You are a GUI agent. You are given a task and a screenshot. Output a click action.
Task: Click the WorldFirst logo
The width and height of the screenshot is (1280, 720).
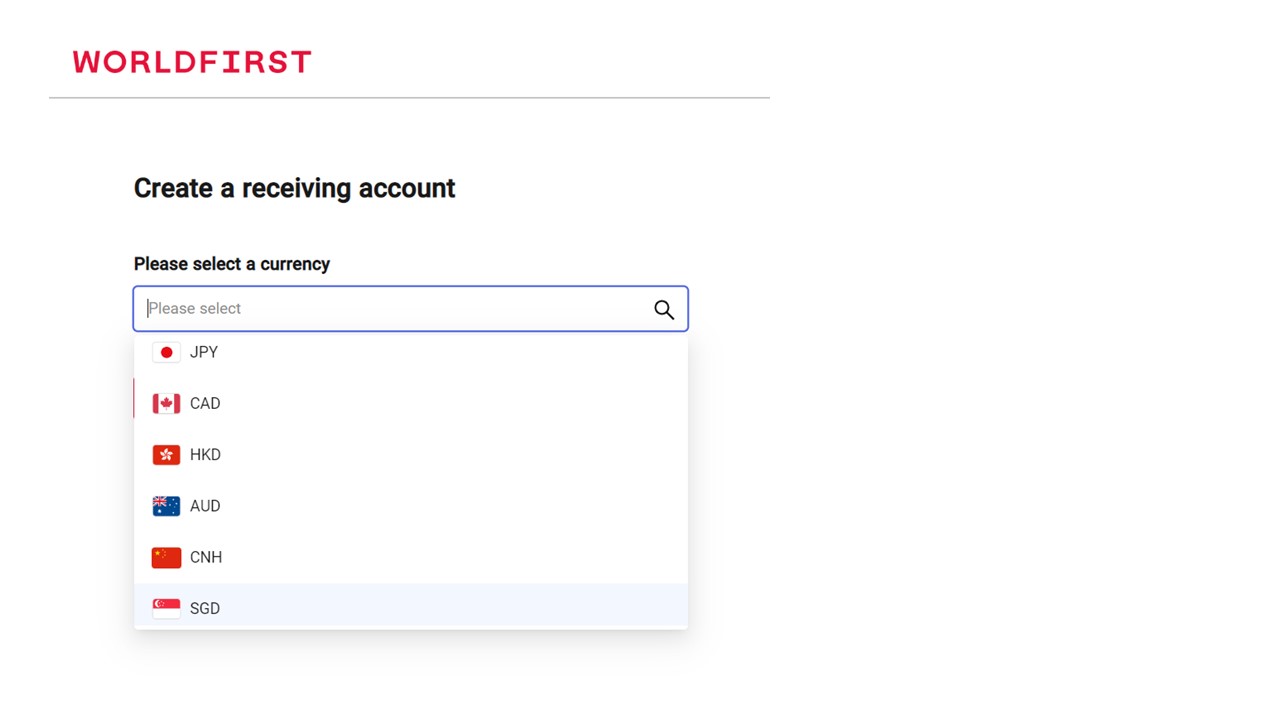coord(192,62)
